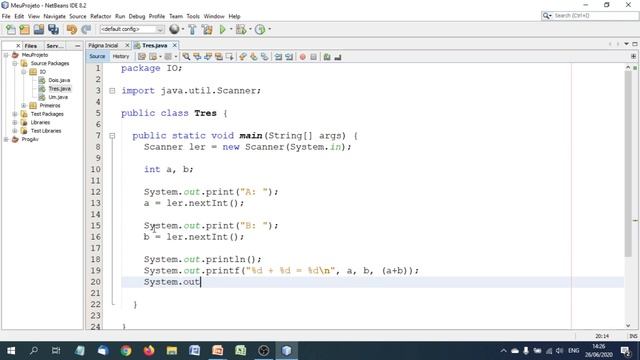Screen dimensions: 640x360
Task: Open dropdown arrow next to Debug icon
Action: click(250, 29)
